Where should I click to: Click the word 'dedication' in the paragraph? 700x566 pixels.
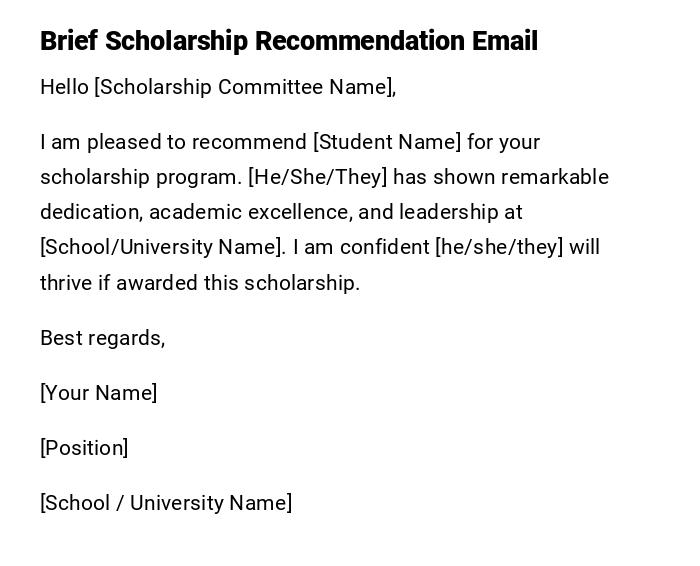point(89,212)
